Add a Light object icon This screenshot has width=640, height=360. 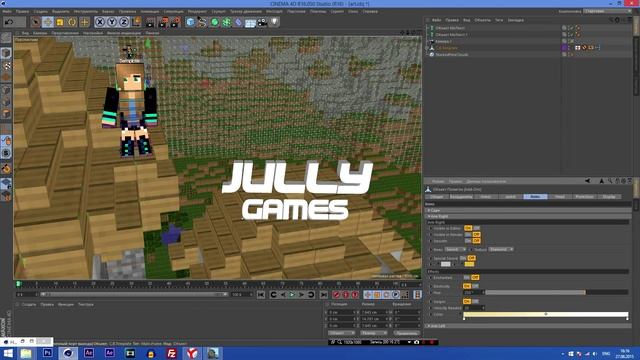tap(274, 22)
